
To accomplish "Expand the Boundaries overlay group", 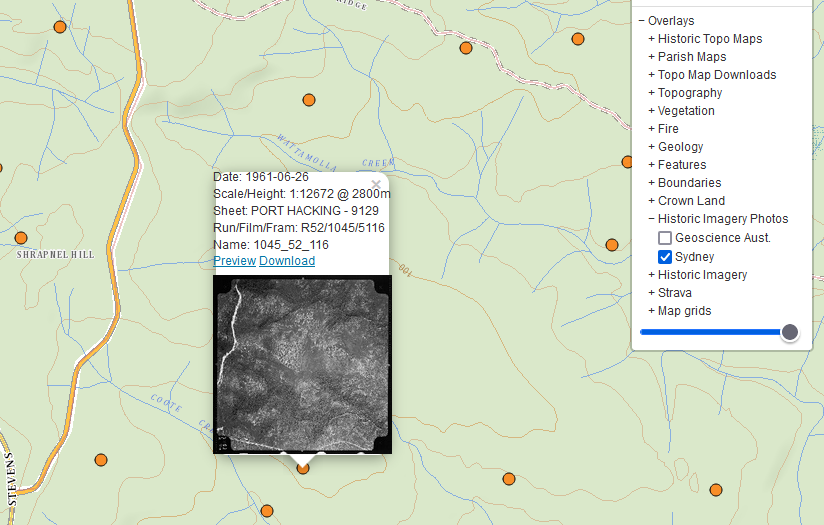I will pyautogui.click(x=652, y=182).
